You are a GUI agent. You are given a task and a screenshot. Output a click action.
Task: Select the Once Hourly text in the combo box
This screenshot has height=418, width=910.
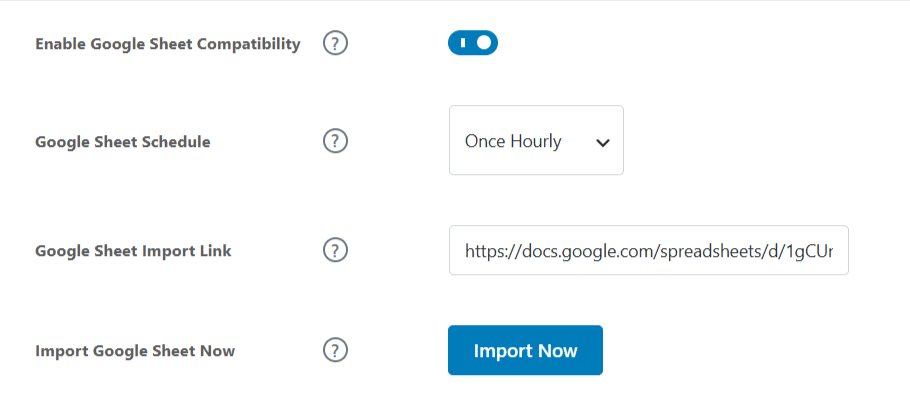[x=513, y=142]
